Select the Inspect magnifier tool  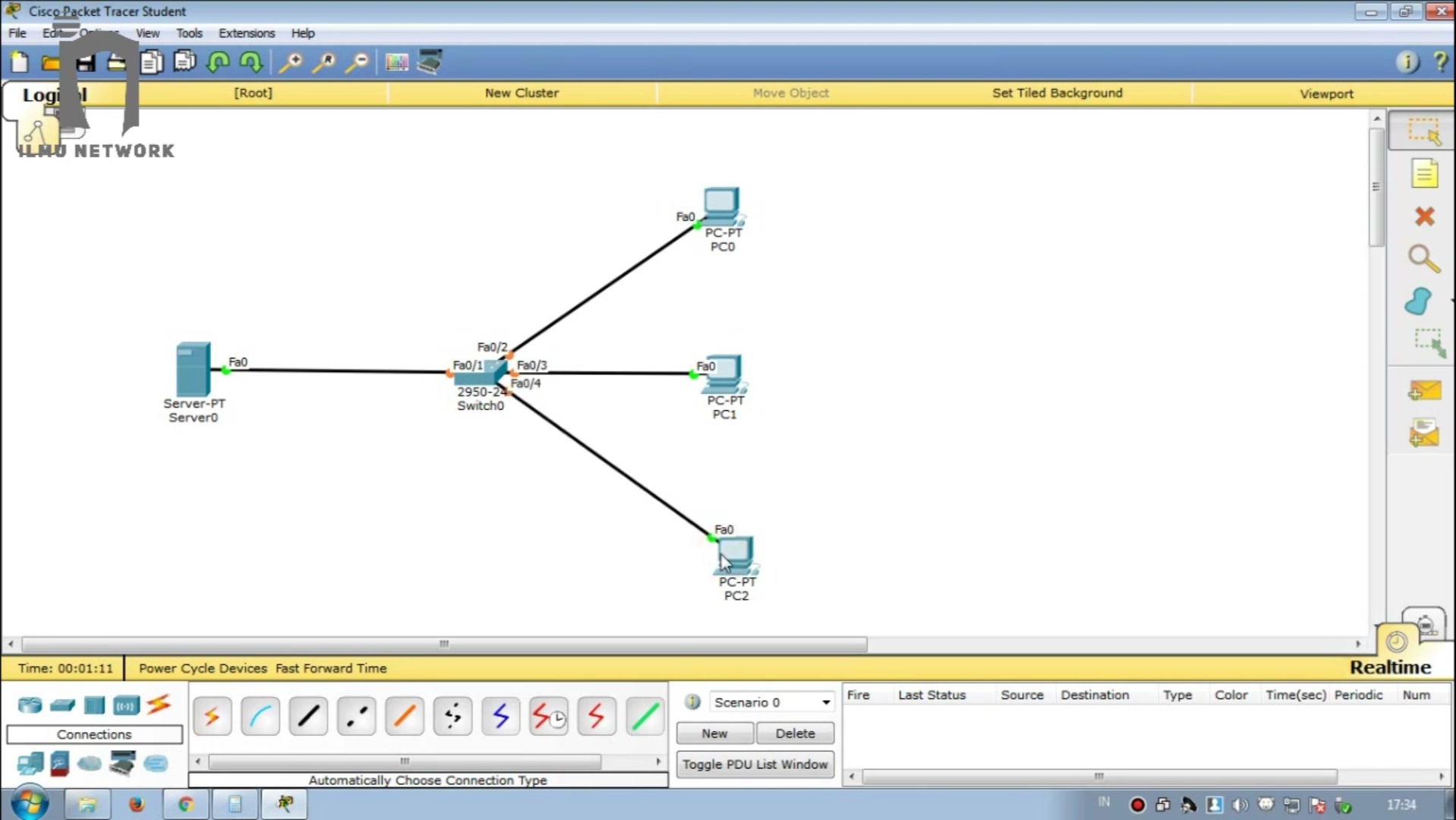[1424, 259]
